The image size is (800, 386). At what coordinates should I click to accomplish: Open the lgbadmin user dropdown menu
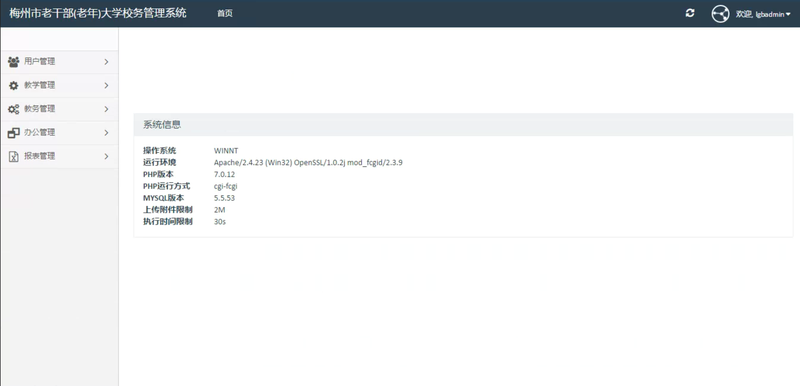(x=763, y=14)
